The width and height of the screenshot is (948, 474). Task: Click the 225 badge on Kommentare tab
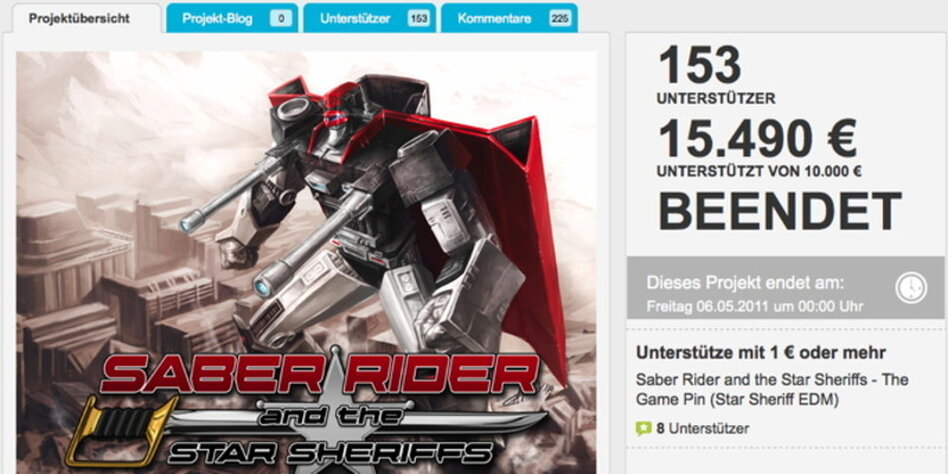[x=560, y=19]
